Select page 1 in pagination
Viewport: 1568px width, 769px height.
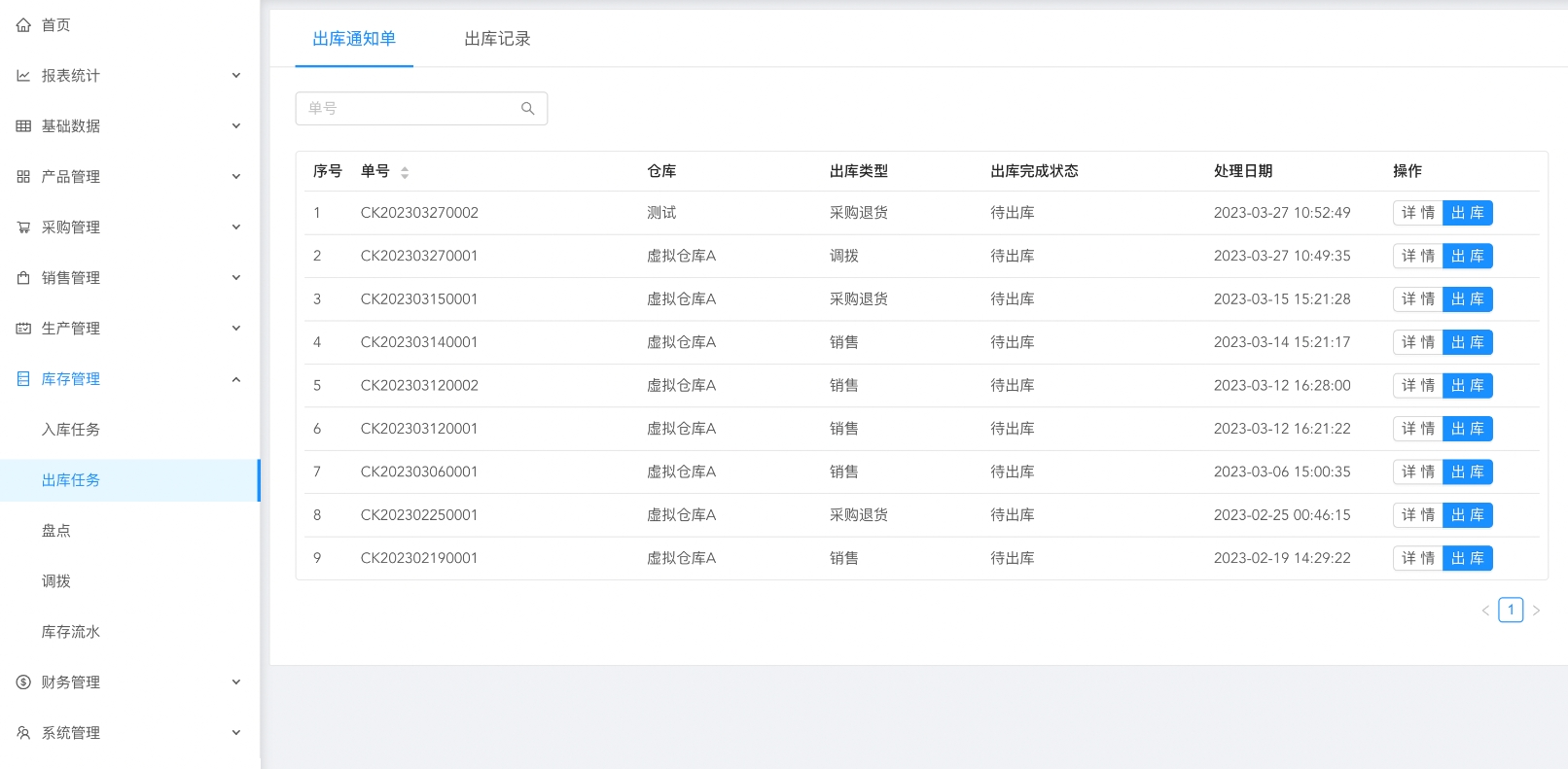point(1511,610)
